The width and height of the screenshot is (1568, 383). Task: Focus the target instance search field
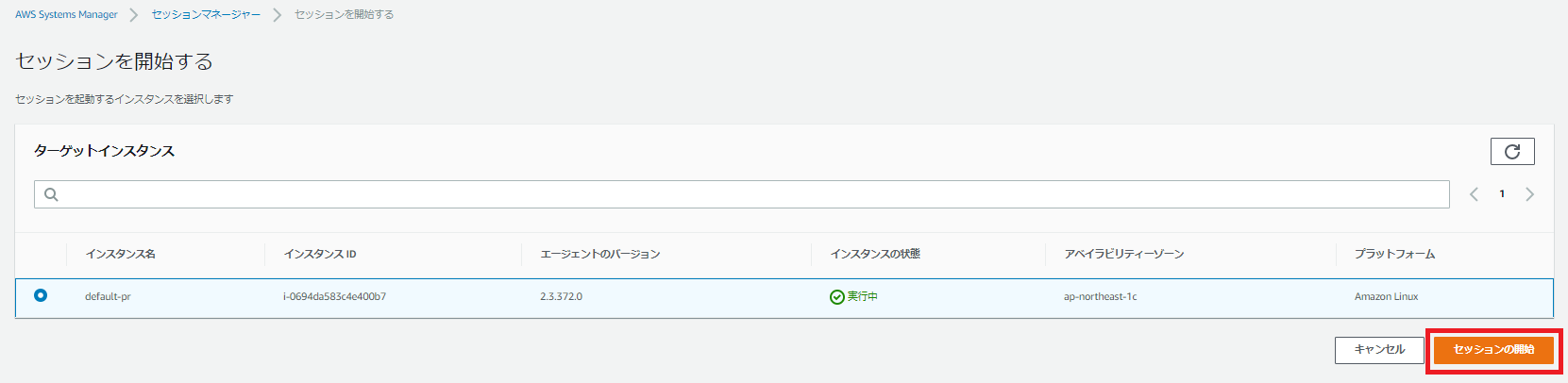point(746,194)
